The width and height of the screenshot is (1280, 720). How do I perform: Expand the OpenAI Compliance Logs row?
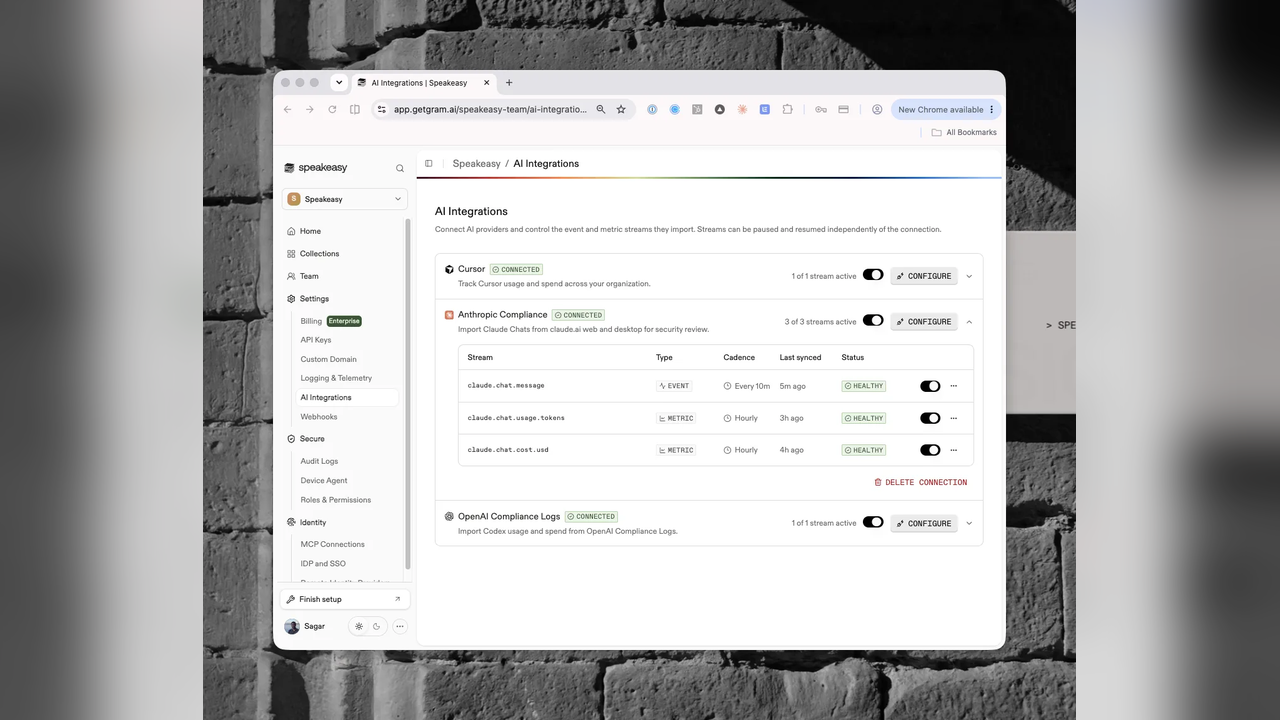tap(969, 523)
